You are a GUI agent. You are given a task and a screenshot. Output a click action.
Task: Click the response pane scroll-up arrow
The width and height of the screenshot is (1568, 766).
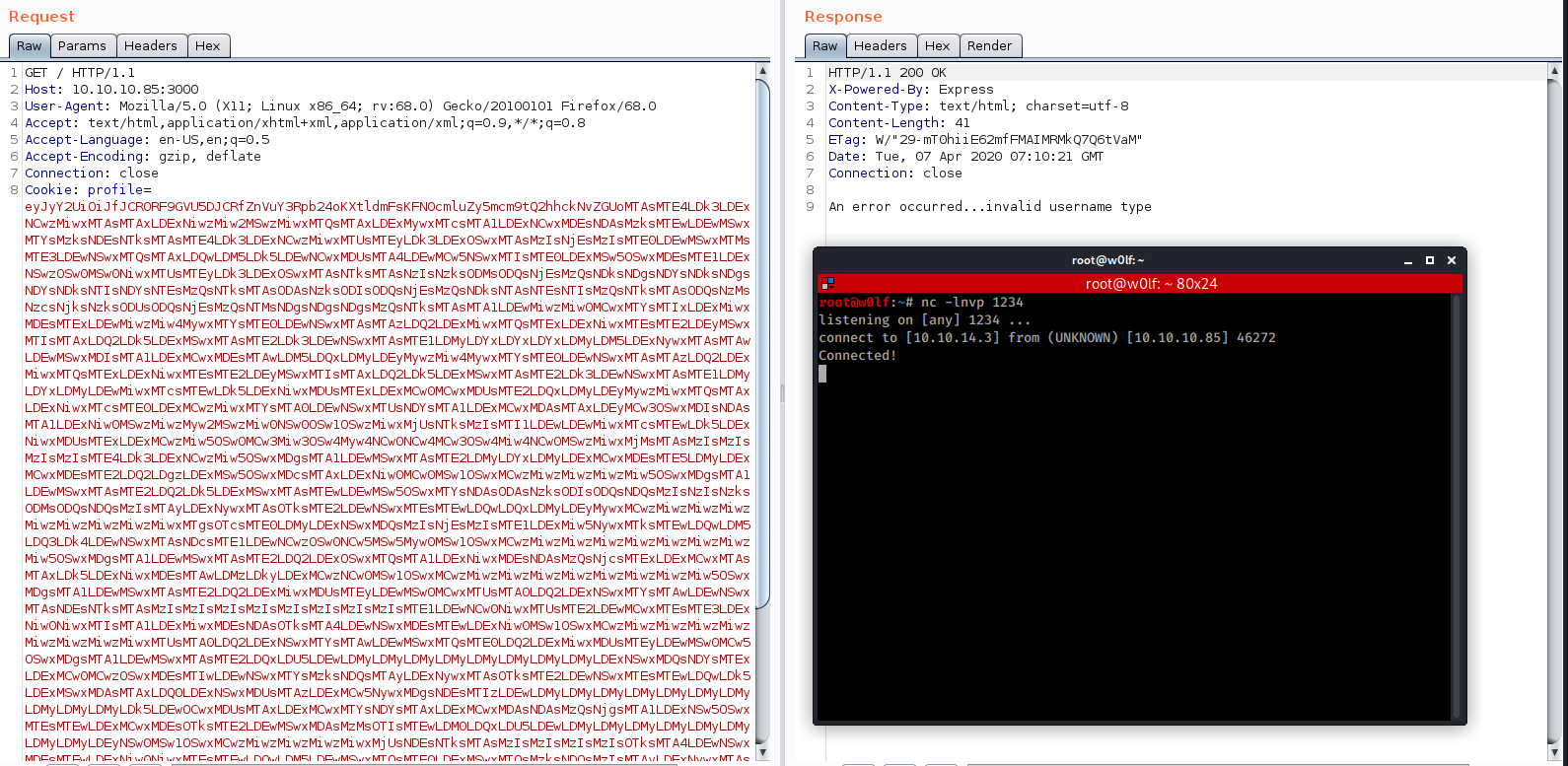tap(1555, 71)
